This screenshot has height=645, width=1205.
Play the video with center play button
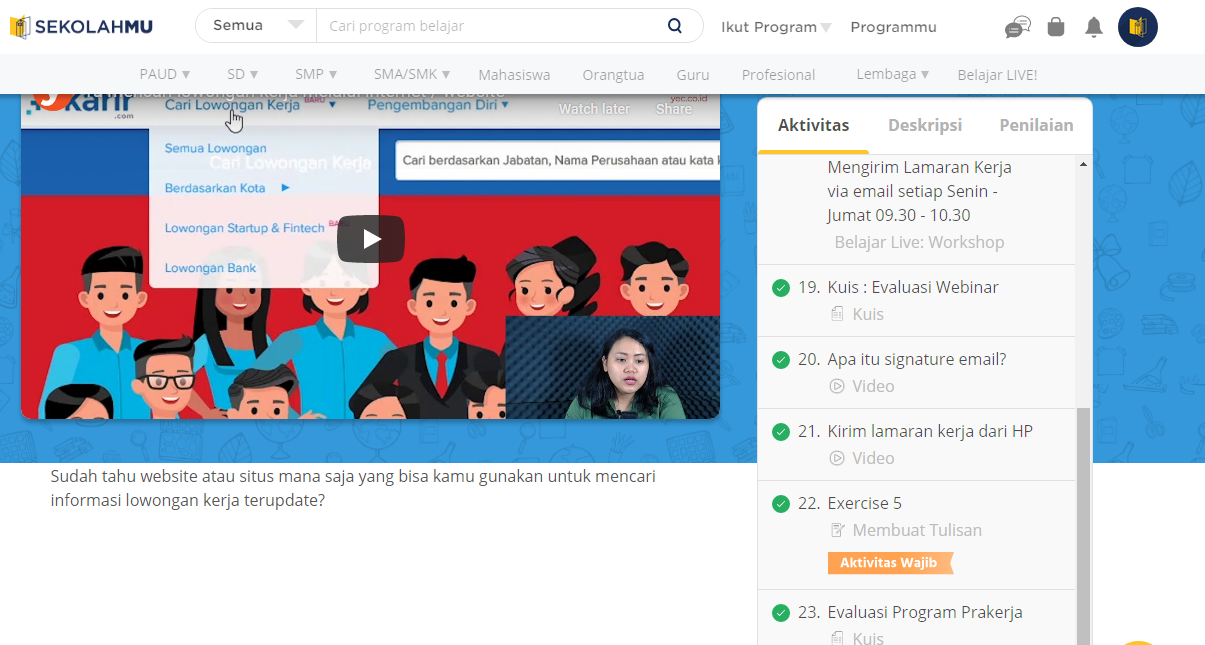(x=371, y=239)
